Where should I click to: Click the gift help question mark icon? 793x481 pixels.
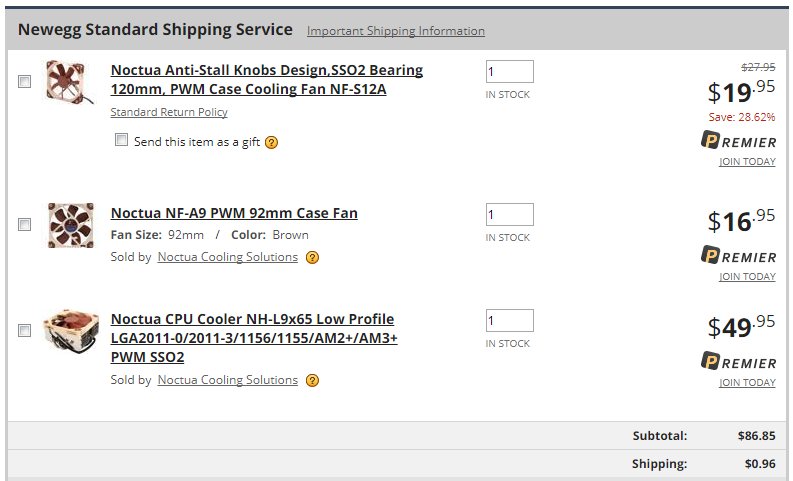(x=271, y=142)
